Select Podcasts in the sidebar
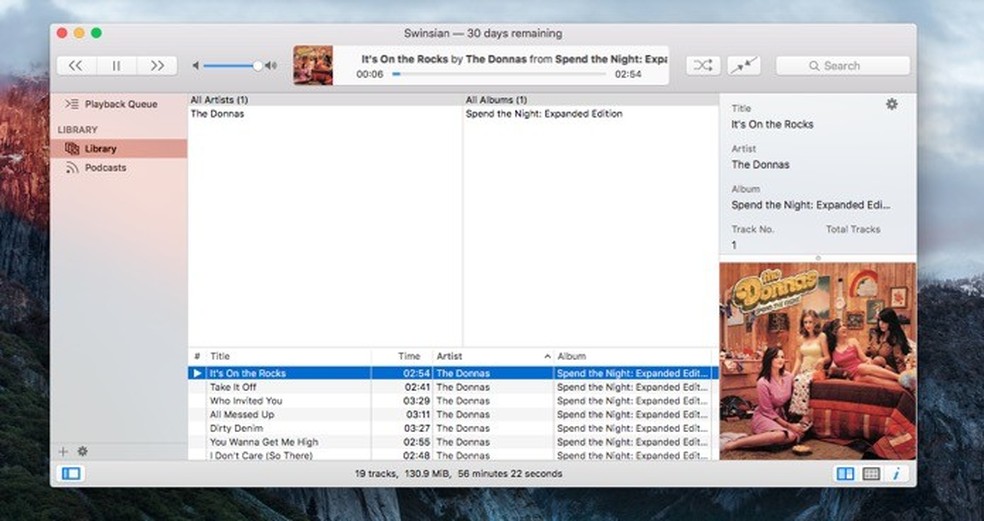Image resolution: width=984 pixels, height=521 pixels. tap(105, 168)
